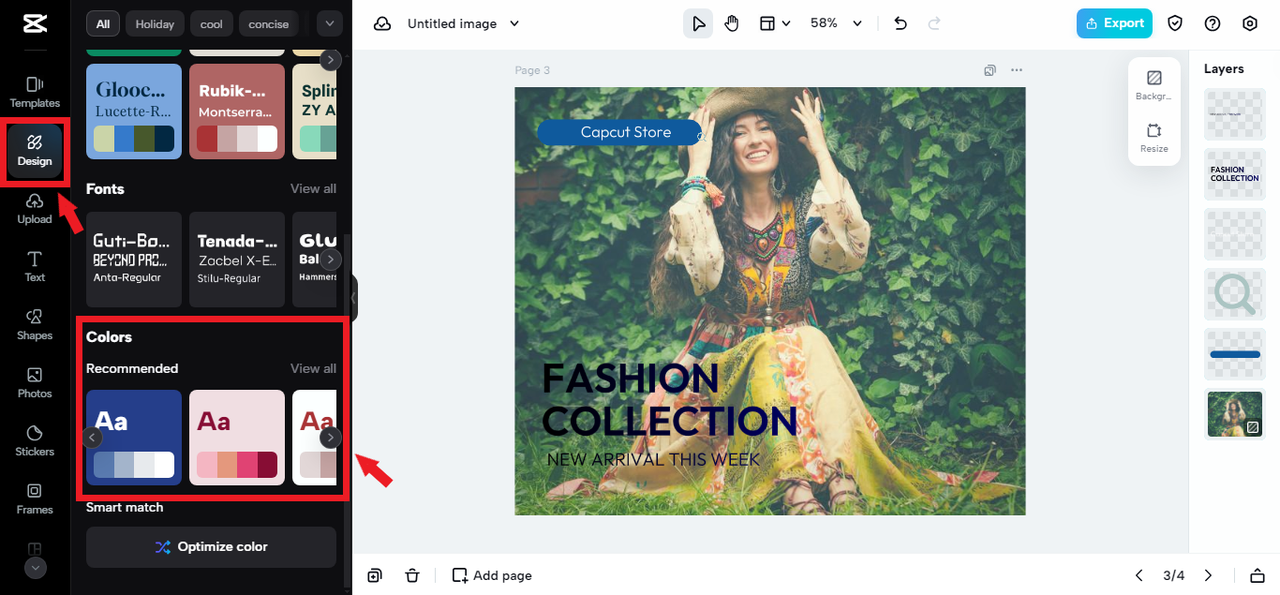The height and width of the screenshot is (595, 1280).
Task: View all Fonts
Action: point(313,188)
